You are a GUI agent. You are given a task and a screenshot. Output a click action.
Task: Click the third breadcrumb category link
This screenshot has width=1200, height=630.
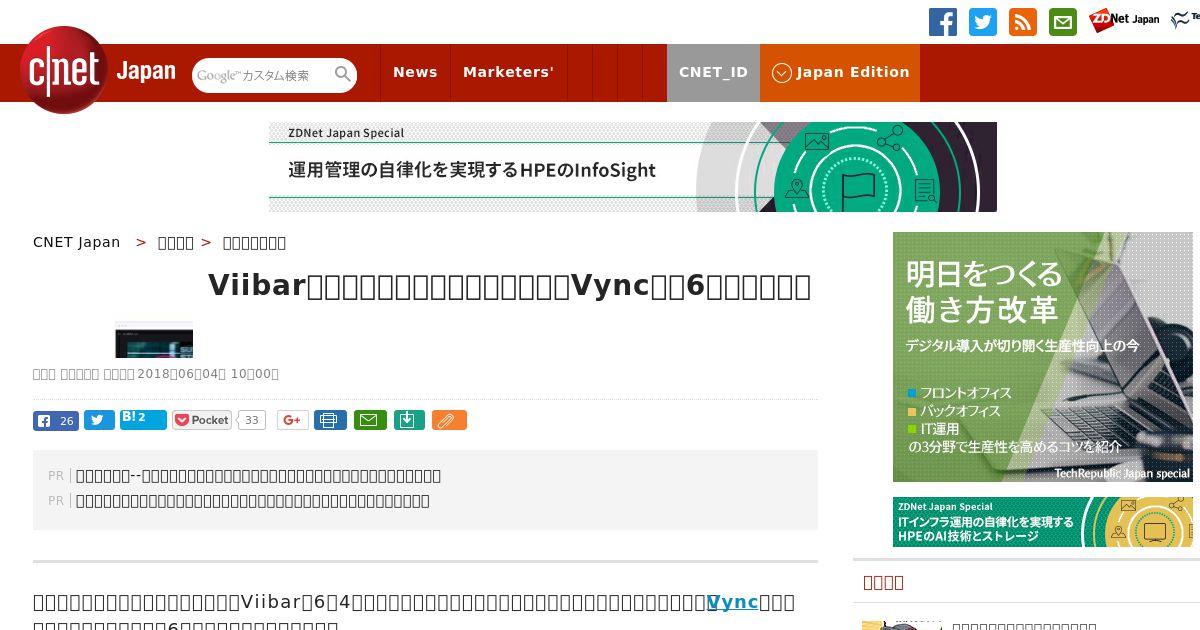[x=254, y=242]
